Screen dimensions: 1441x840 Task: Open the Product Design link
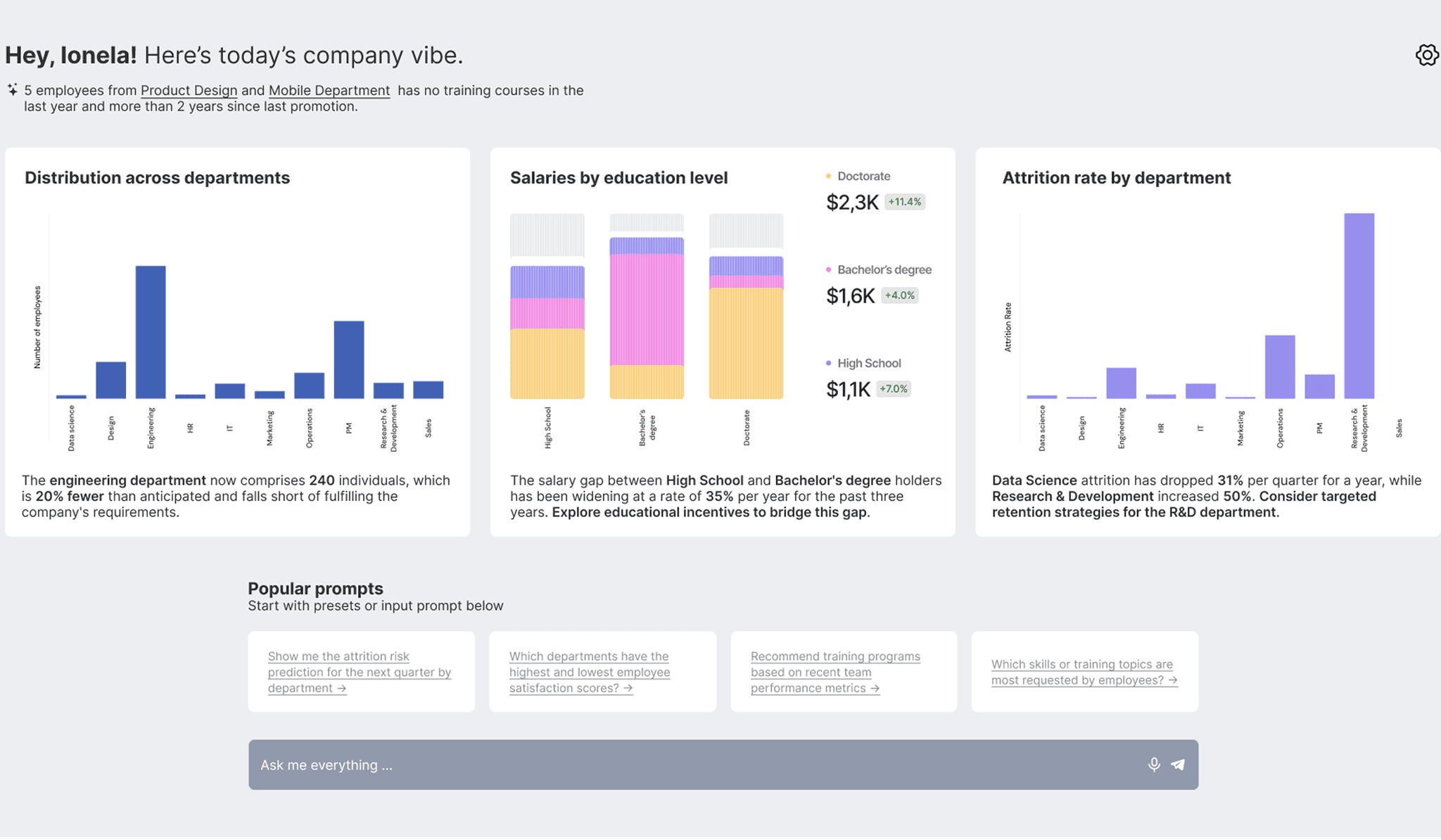point(189,90)
